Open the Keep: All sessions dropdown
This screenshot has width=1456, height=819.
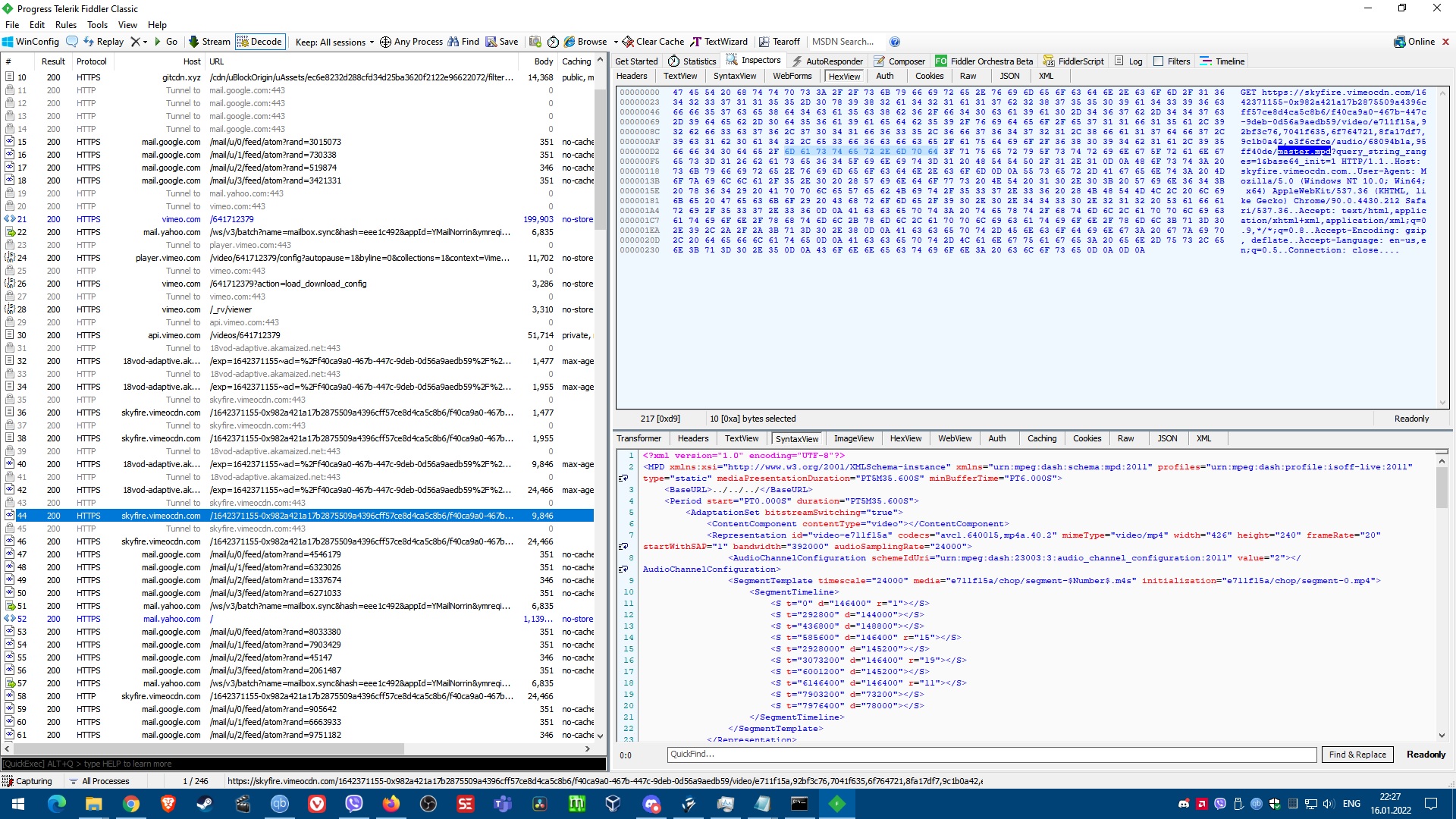(x=334, y=42)
